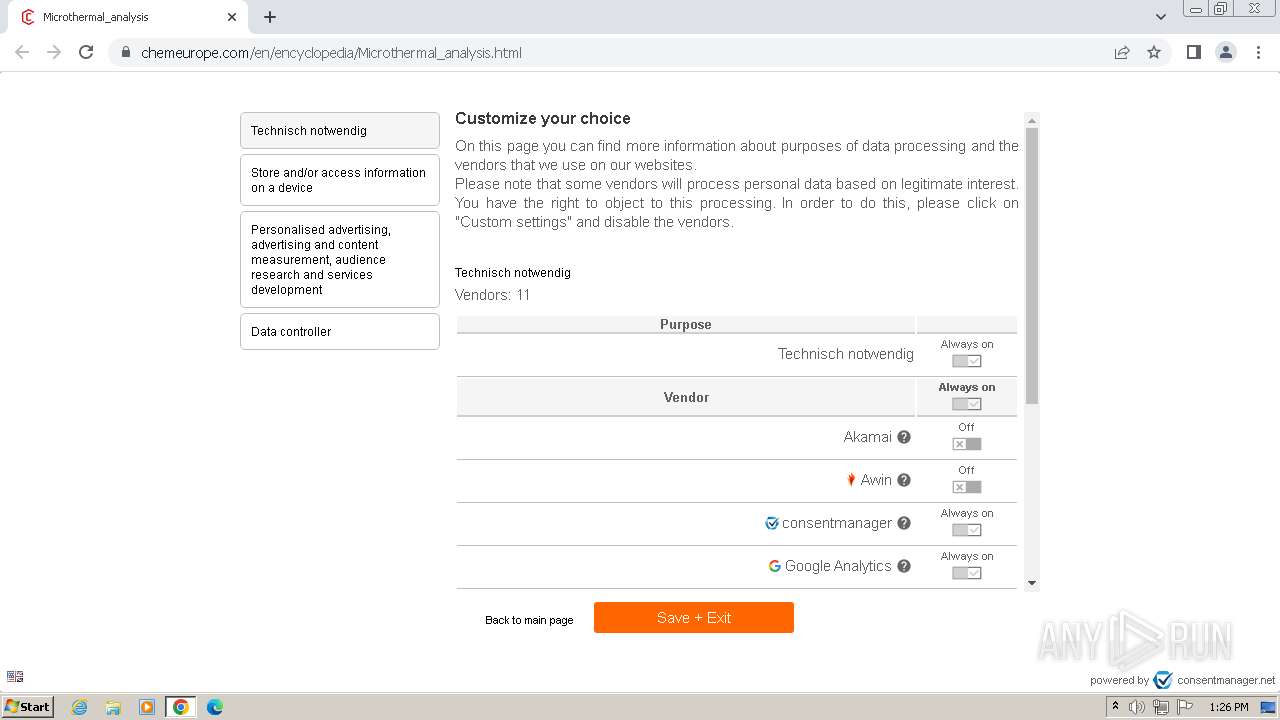
Task: Open the Google Analytics vendor info icon
Action: pos(904,566)
